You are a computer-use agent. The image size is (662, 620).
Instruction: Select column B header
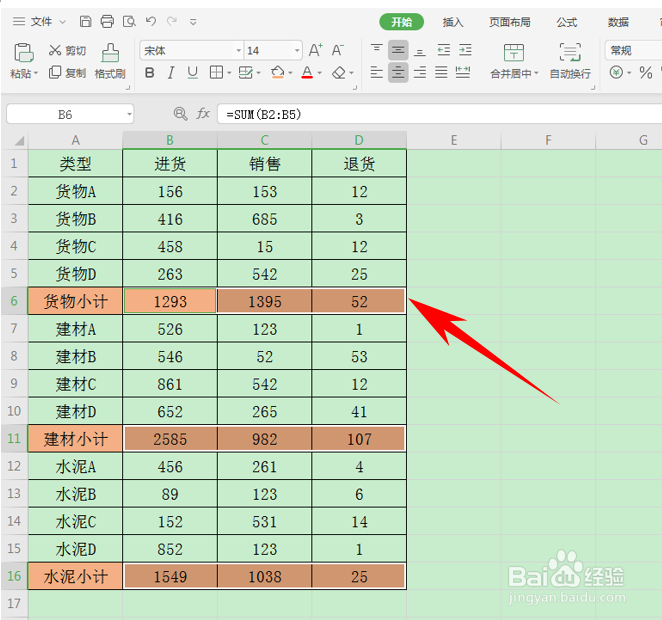coord(170,140)
